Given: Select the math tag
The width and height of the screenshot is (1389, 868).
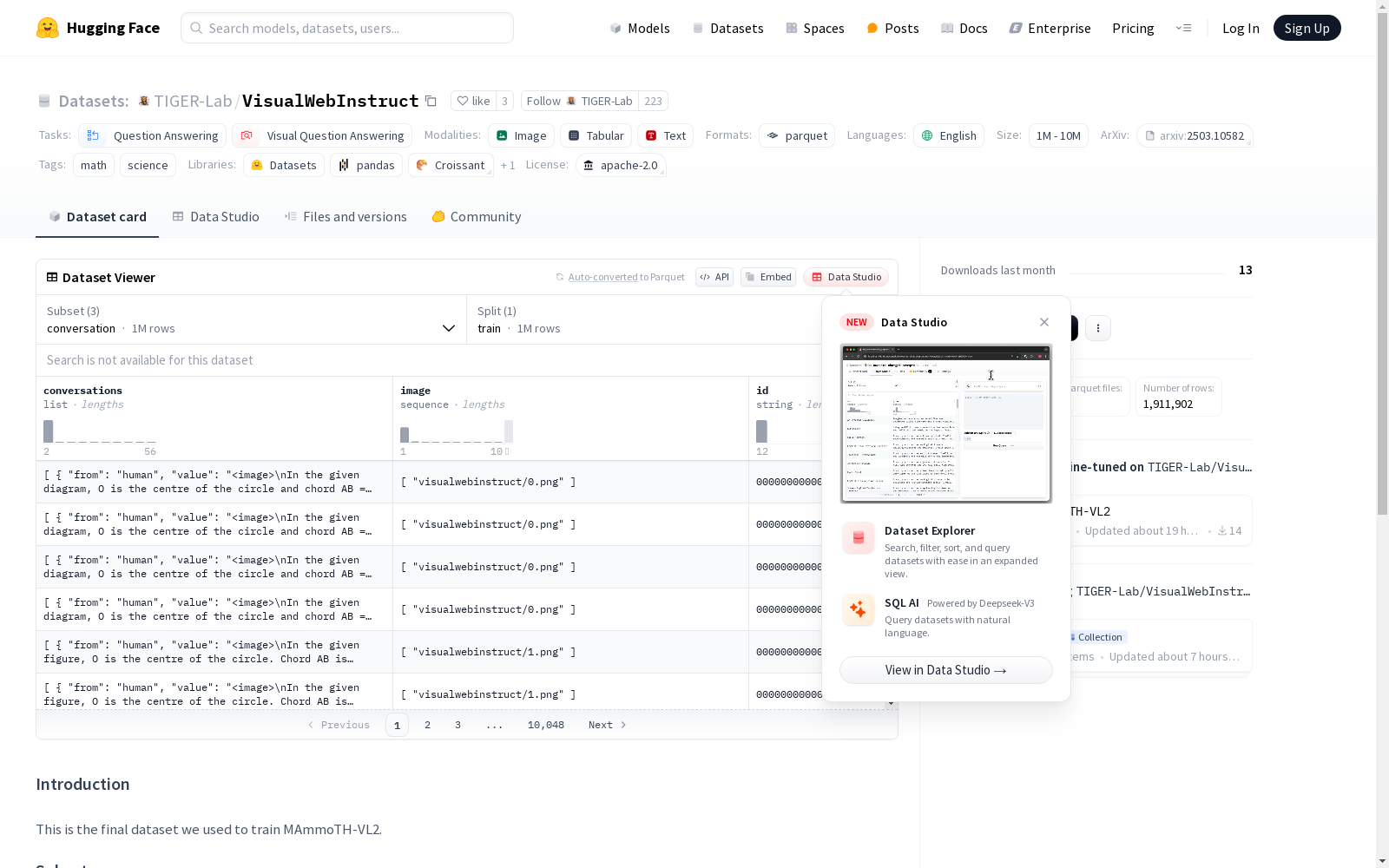Looking at the screenshot, I should (x=94, y=165).
